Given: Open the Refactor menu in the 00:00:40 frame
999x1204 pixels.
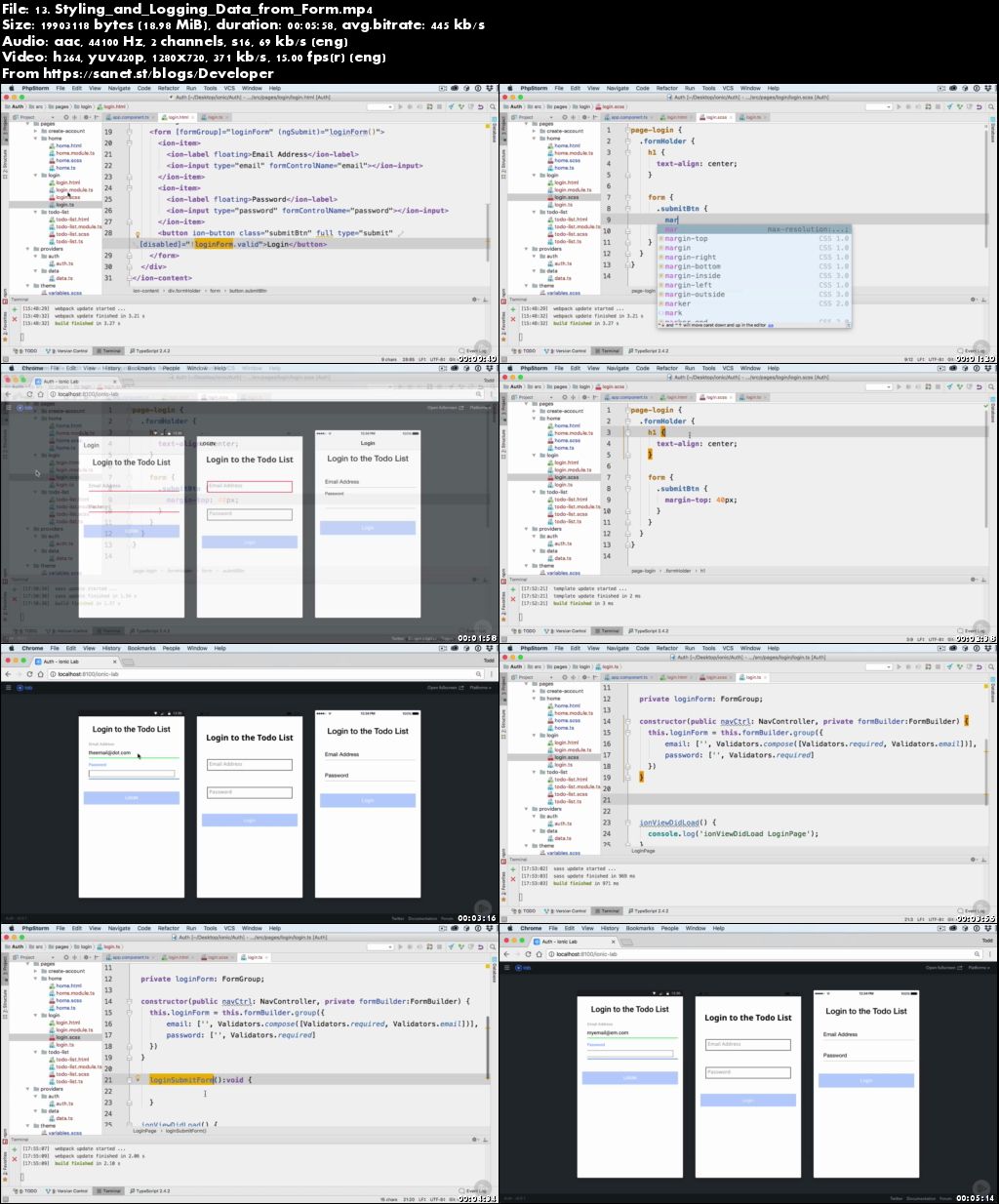Looking at the screenshot, I should pyautogui.click(x=169, y=88).
